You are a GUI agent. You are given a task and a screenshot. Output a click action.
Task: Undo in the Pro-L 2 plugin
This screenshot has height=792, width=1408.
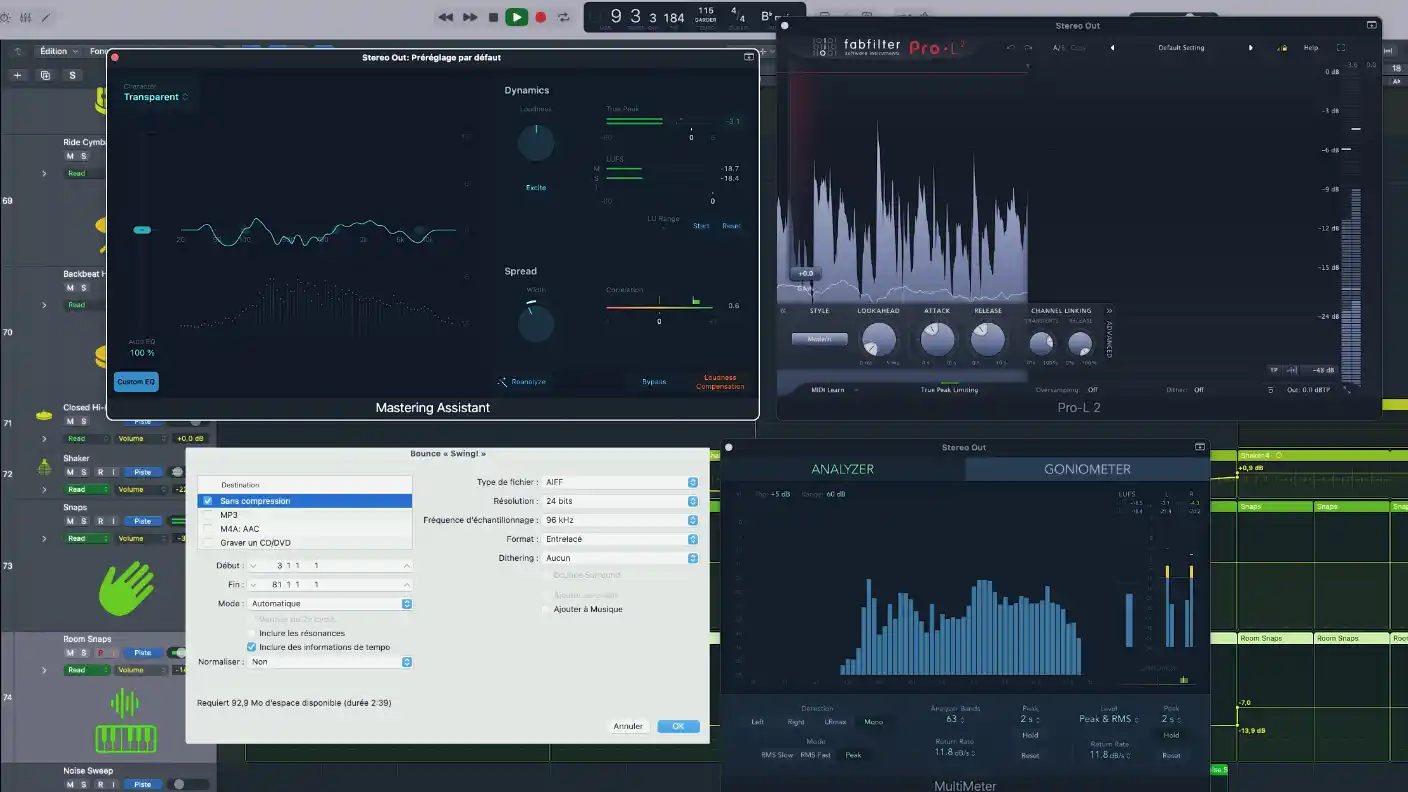click(1010, 48)
